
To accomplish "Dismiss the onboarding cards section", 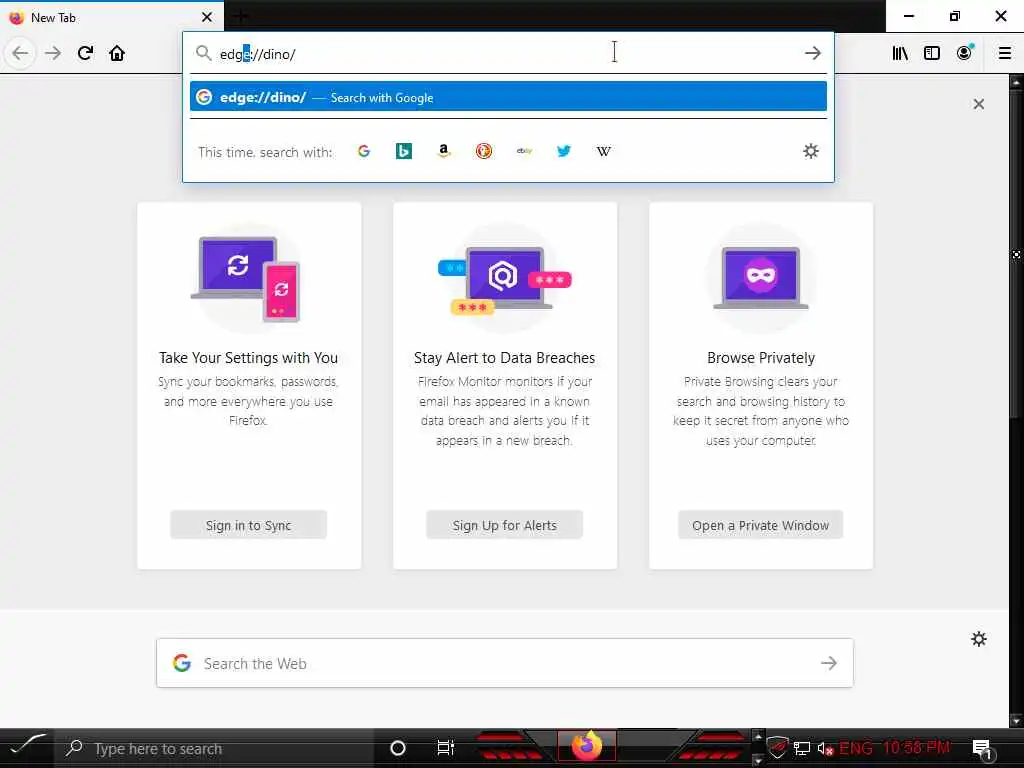I will [x=978, y=104].
